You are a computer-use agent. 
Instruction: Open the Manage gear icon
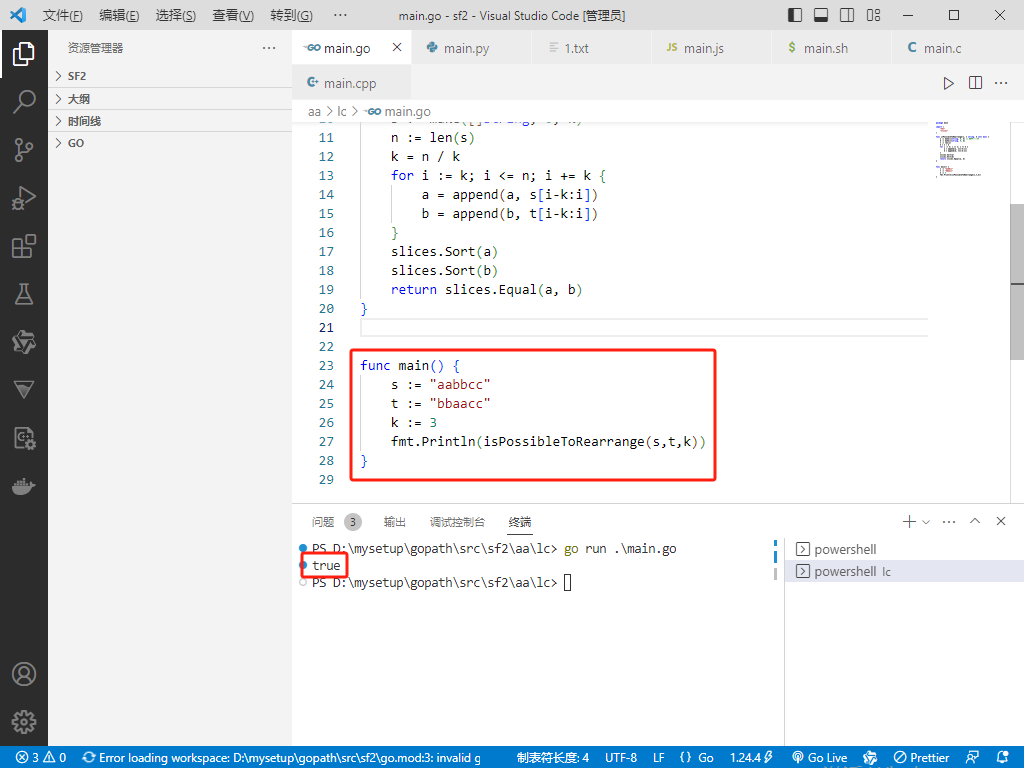coord(24,722)
